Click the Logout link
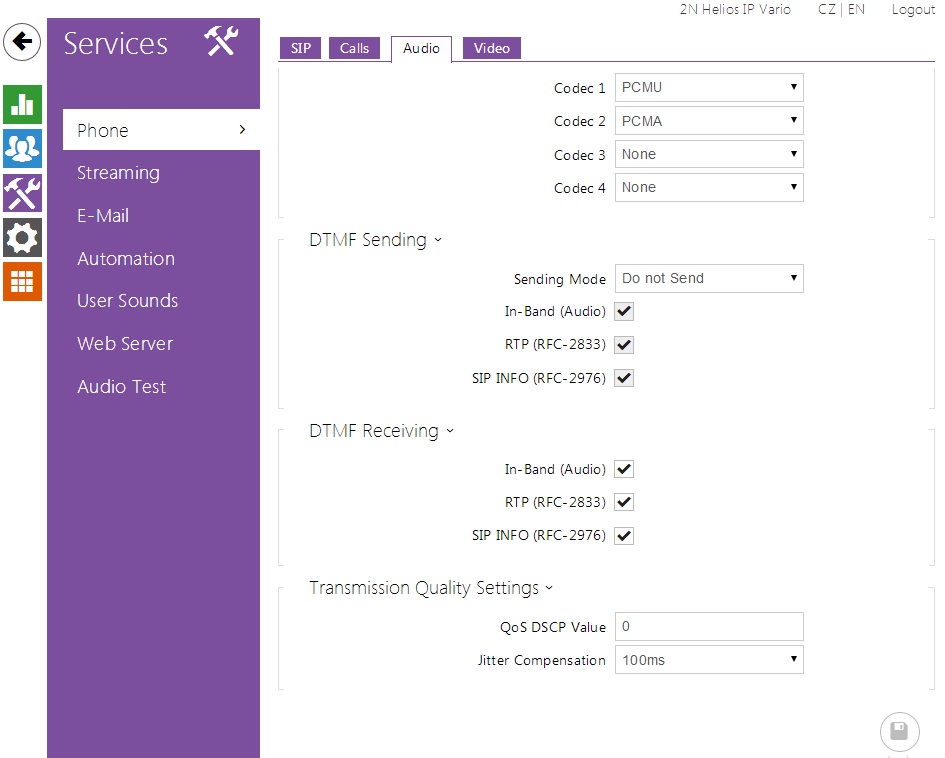This screenshot has width=945, height=758. click(x=912, y=9)
